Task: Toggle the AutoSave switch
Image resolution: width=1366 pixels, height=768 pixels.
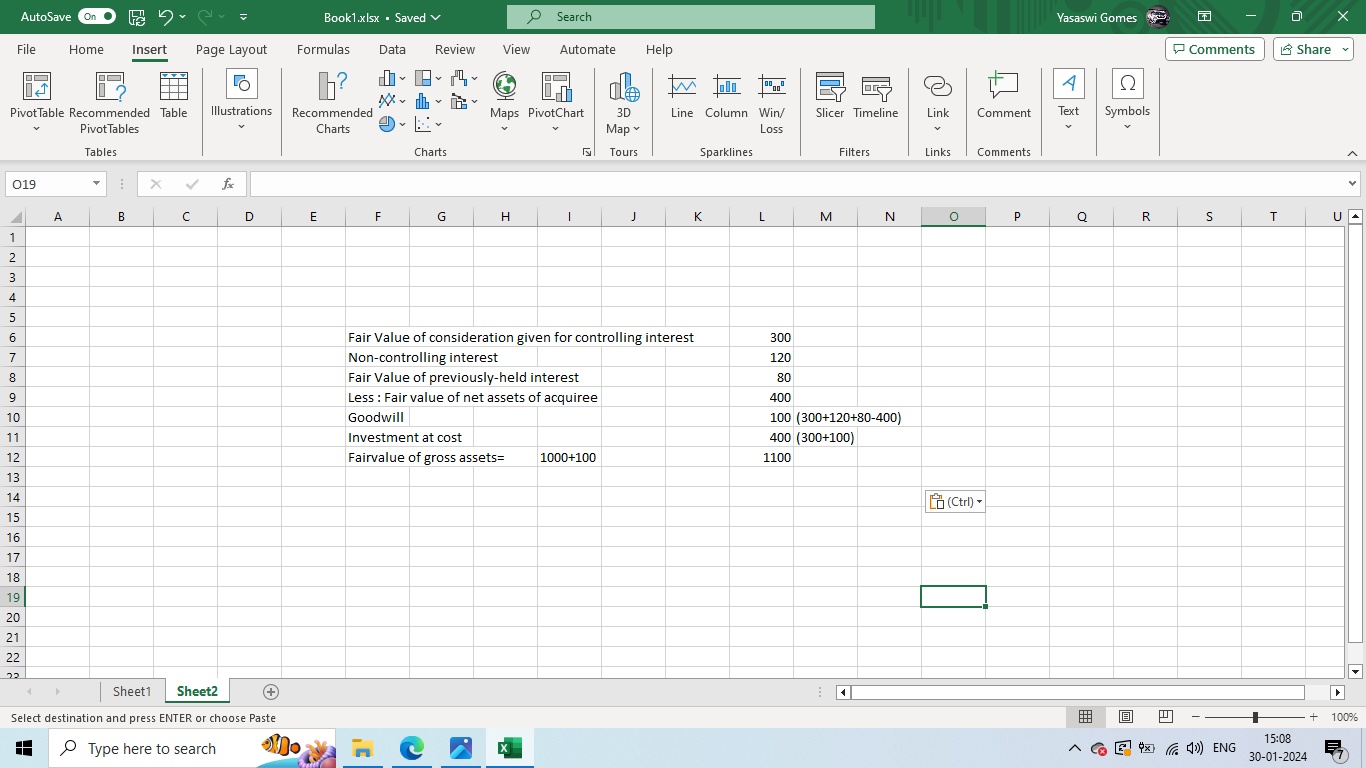Action: point(96,17)
